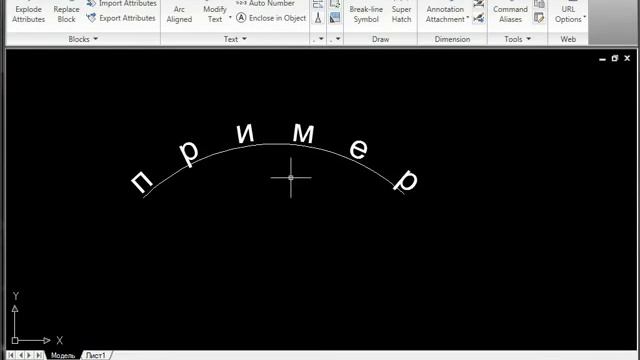Click the upper icon right of Command Aliases

pyautogui.click(x=539, y=4)
